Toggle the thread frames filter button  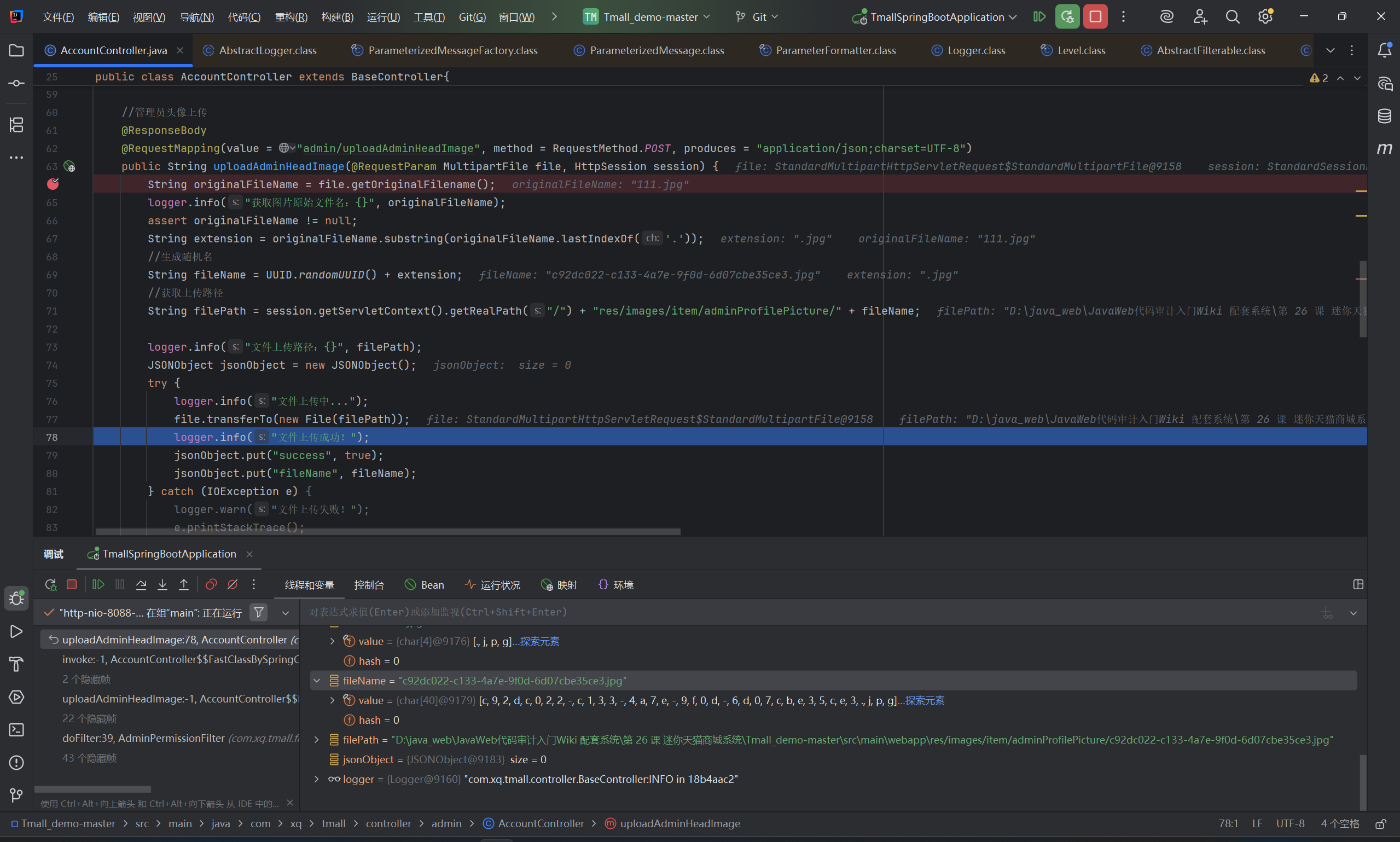click(x=259, y=612)
